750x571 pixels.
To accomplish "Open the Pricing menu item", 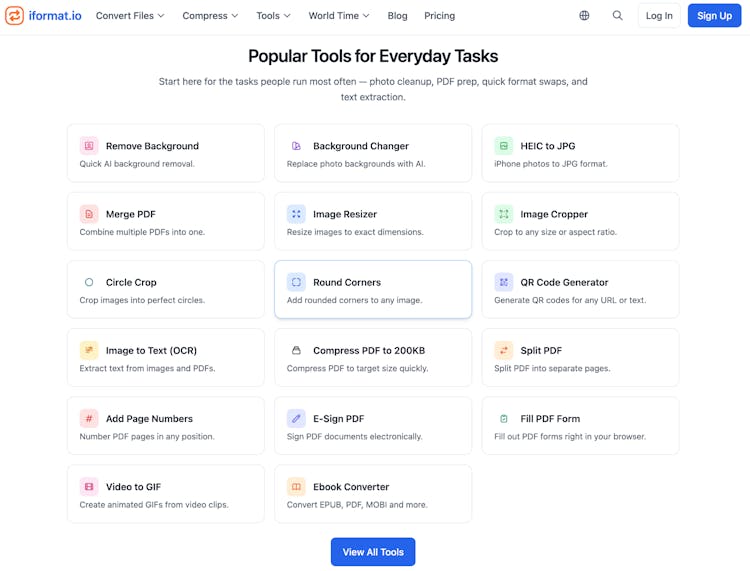I will [439, 16].
